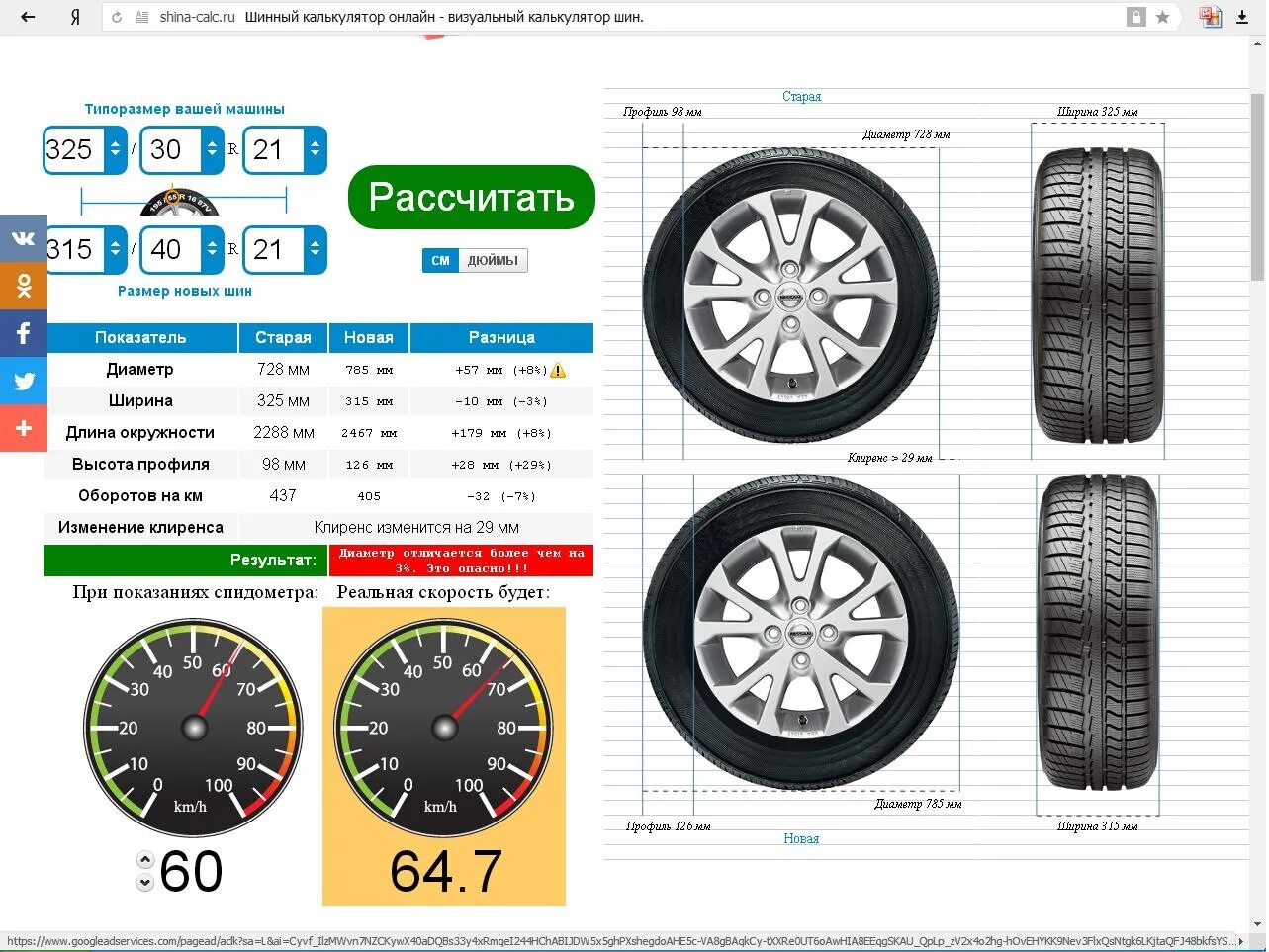Click the green Результат label
This screenshot has width=1269, height=952.
coord(185,560)
